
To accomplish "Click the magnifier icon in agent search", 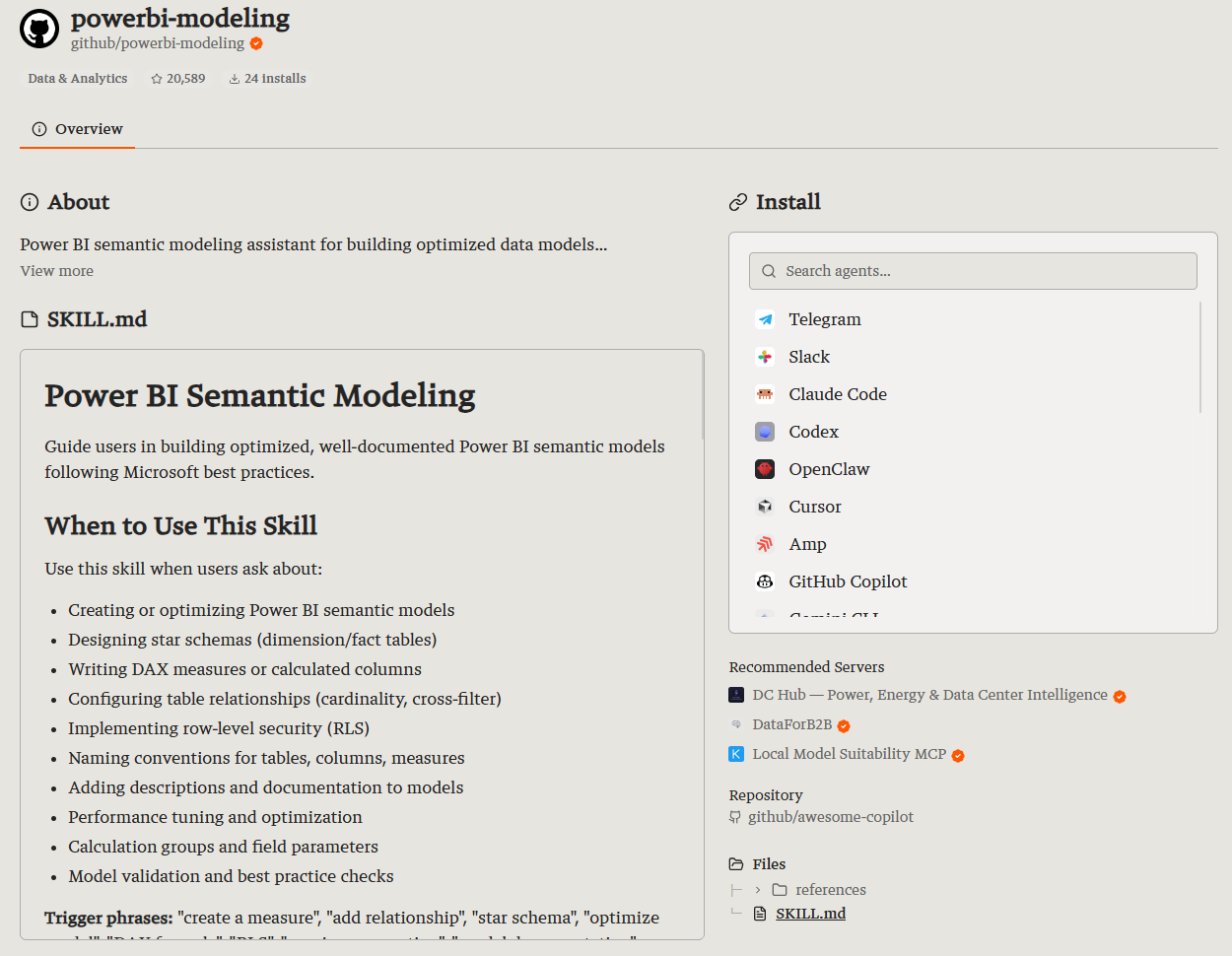I will tap(769, 271).
